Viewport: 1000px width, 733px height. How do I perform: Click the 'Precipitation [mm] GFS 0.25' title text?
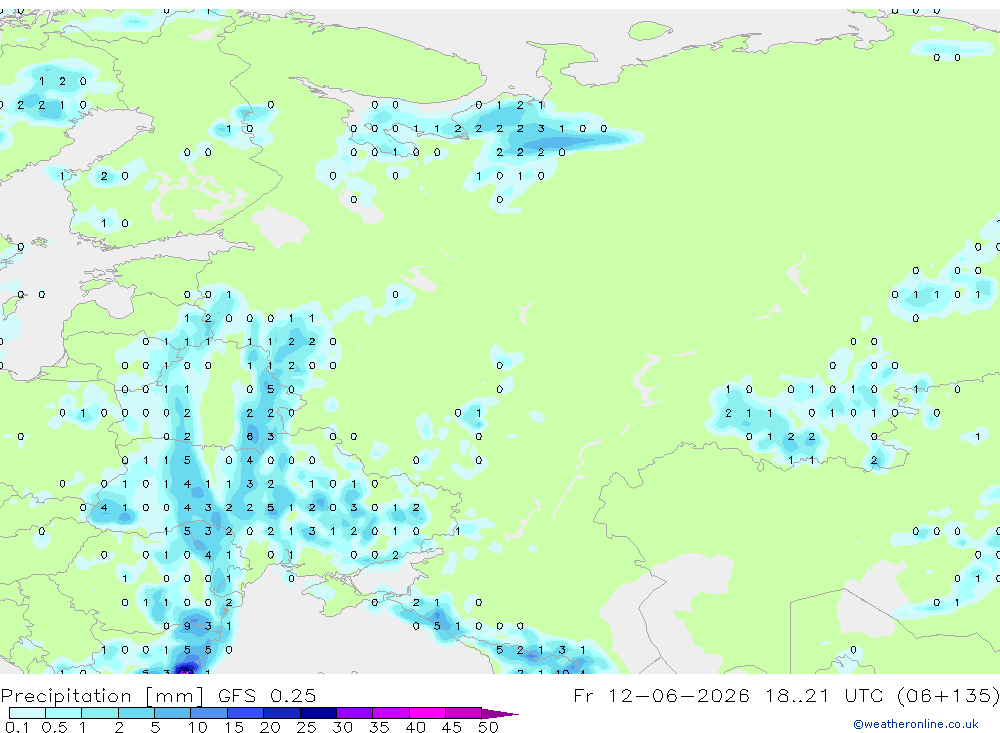pyautogui.click(x=158, y=695)
